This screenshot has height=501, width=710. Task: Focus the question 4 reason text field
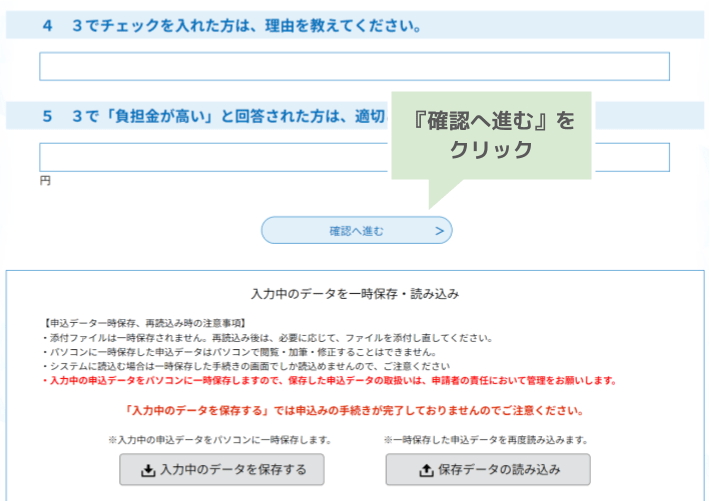354,67
